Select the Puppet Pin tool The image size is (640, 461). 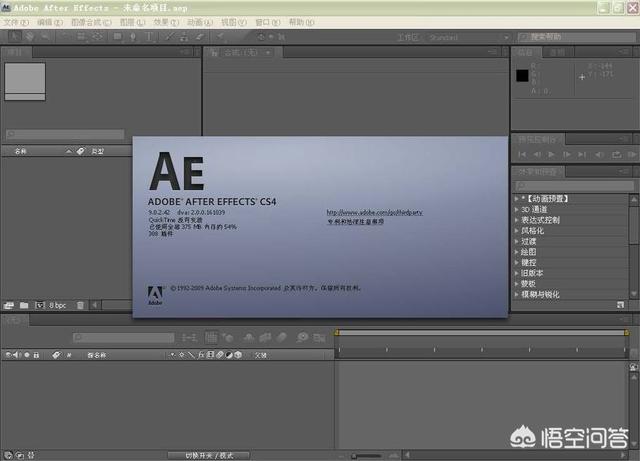220,37
